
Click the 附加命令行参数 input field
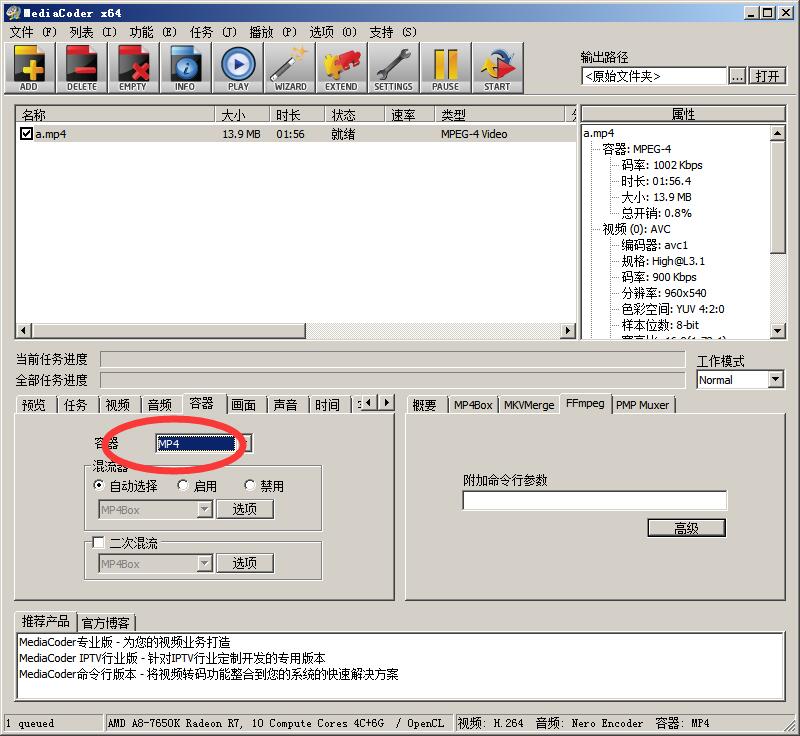coord(594,500)
